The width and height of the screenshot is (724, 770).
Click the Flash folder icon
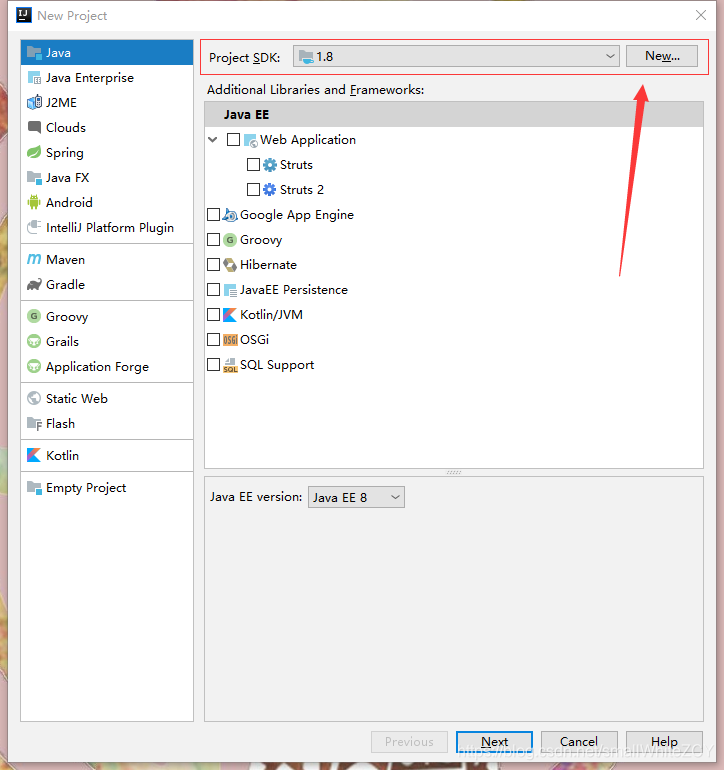[x=34, y=423]
